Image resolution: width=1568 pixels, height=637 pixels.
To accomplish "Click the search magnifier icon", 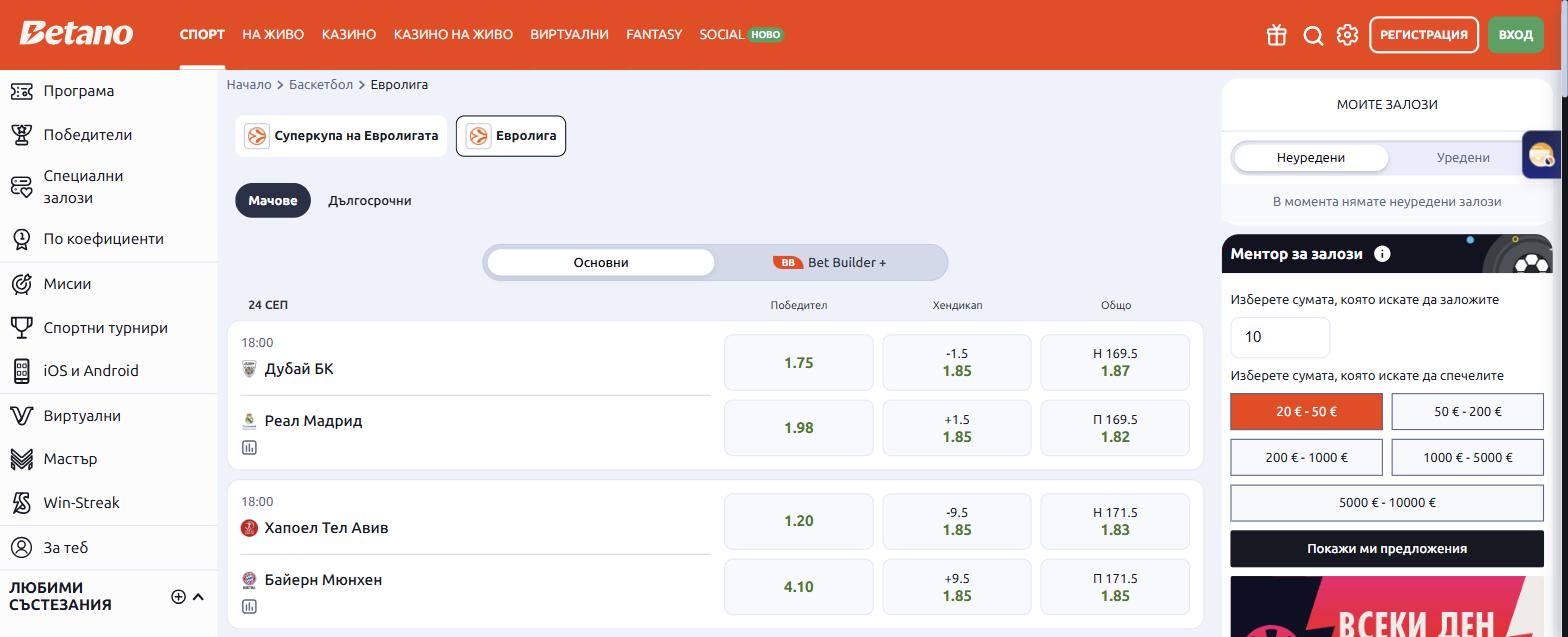I will tap(1313, 35).
